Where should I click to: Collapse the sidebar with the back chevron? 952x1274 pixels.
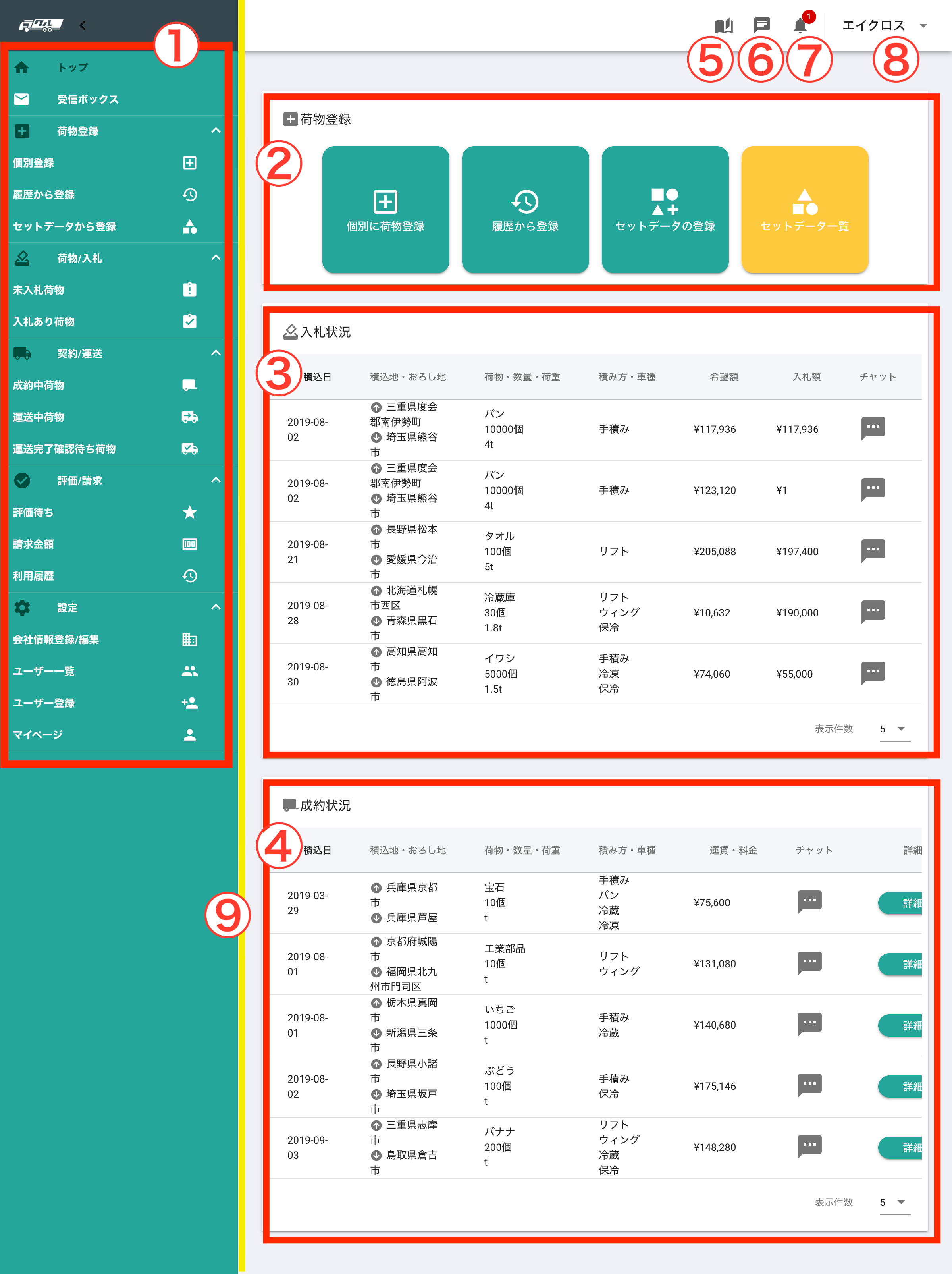[x=82, y=25]
